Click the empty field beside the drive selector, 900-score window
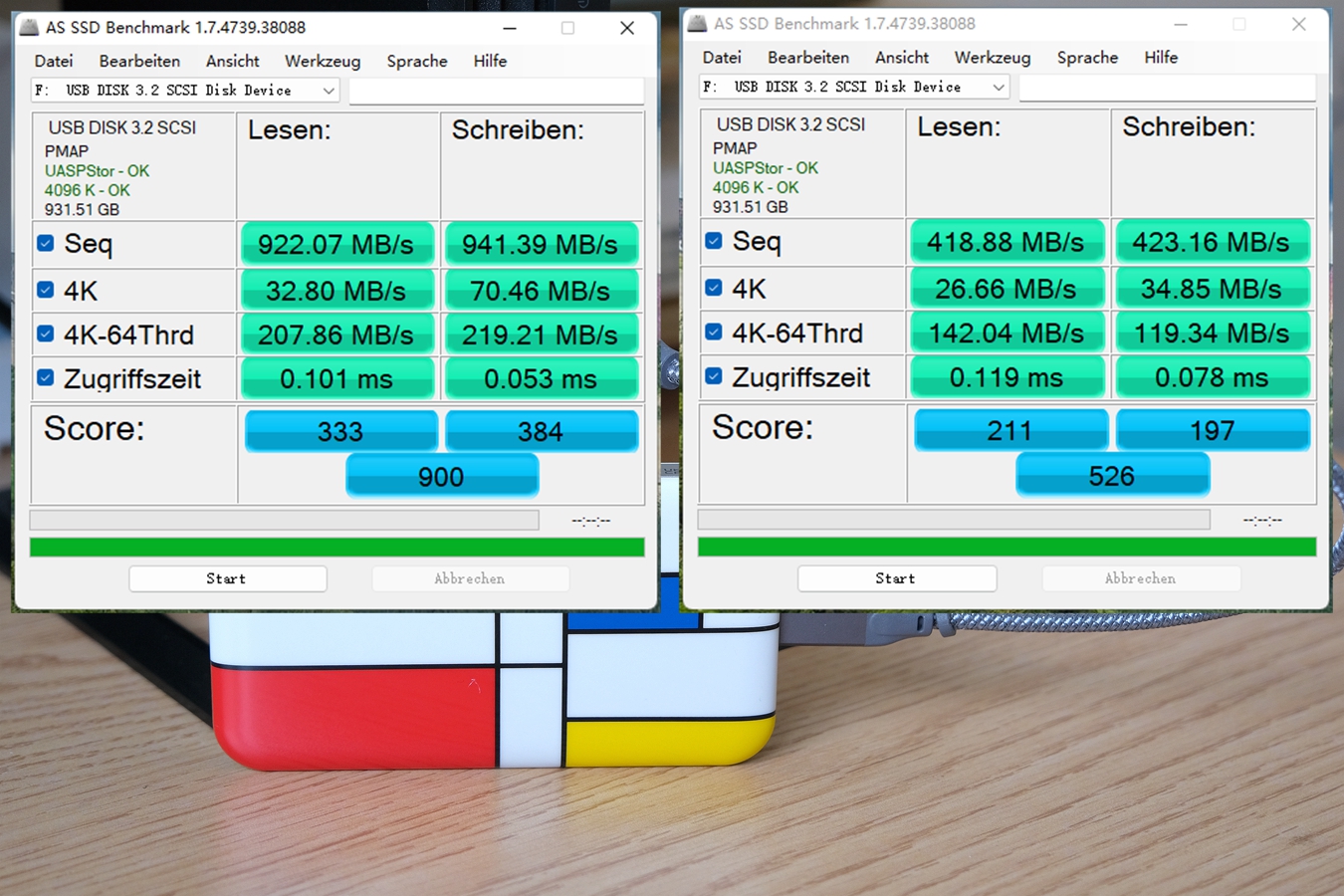1344x896 pixels. point(497,91)
